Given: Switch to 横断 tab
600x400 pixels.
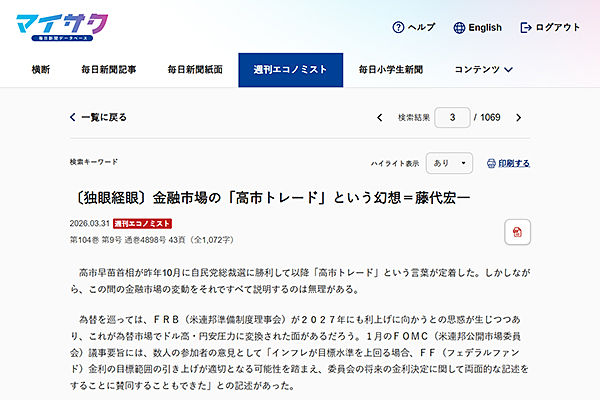Looking at the screenshot, I should pos(41,70).
